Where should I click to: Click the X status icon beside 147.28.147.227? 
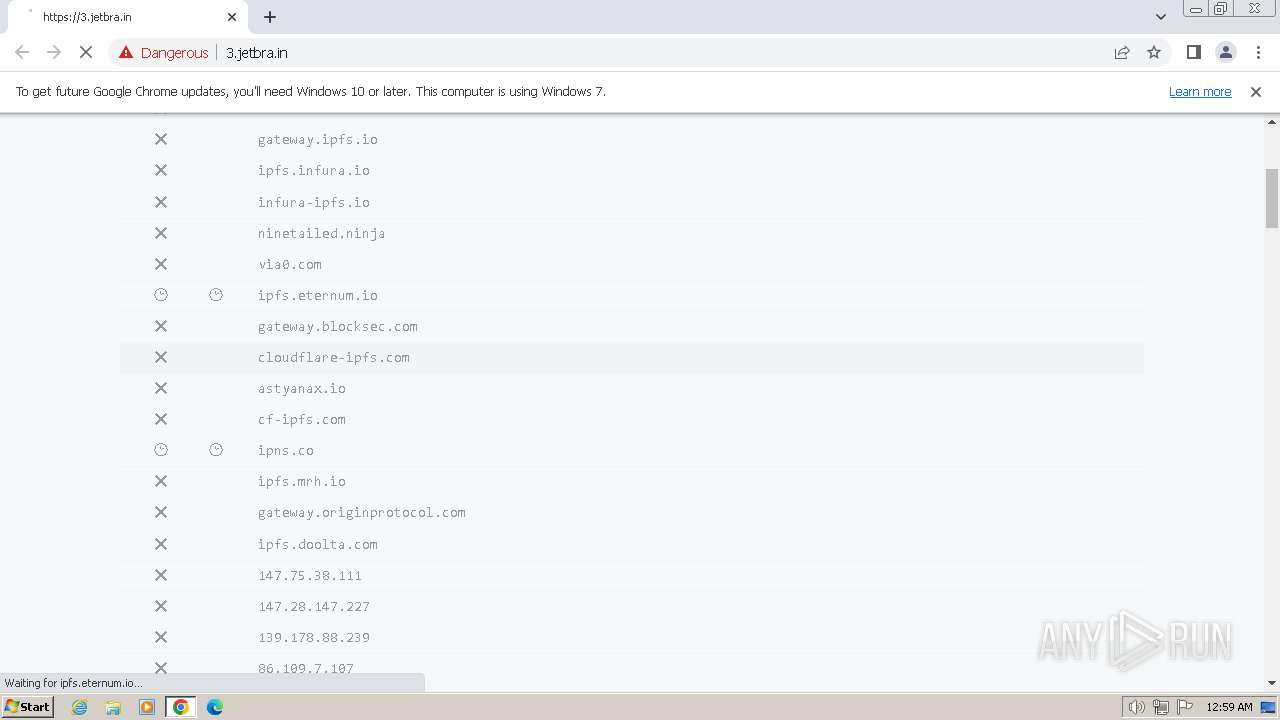tap(161, 606)
